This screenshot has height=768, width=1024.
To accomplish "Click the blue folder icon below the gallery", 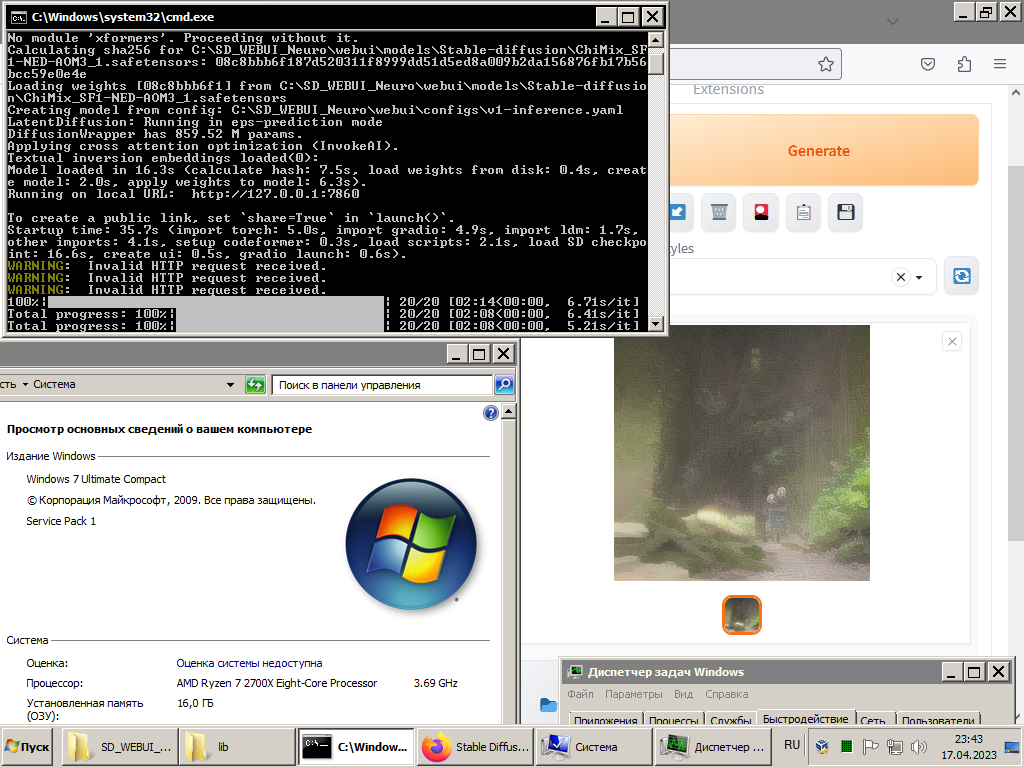I will (x=549, y=705).
